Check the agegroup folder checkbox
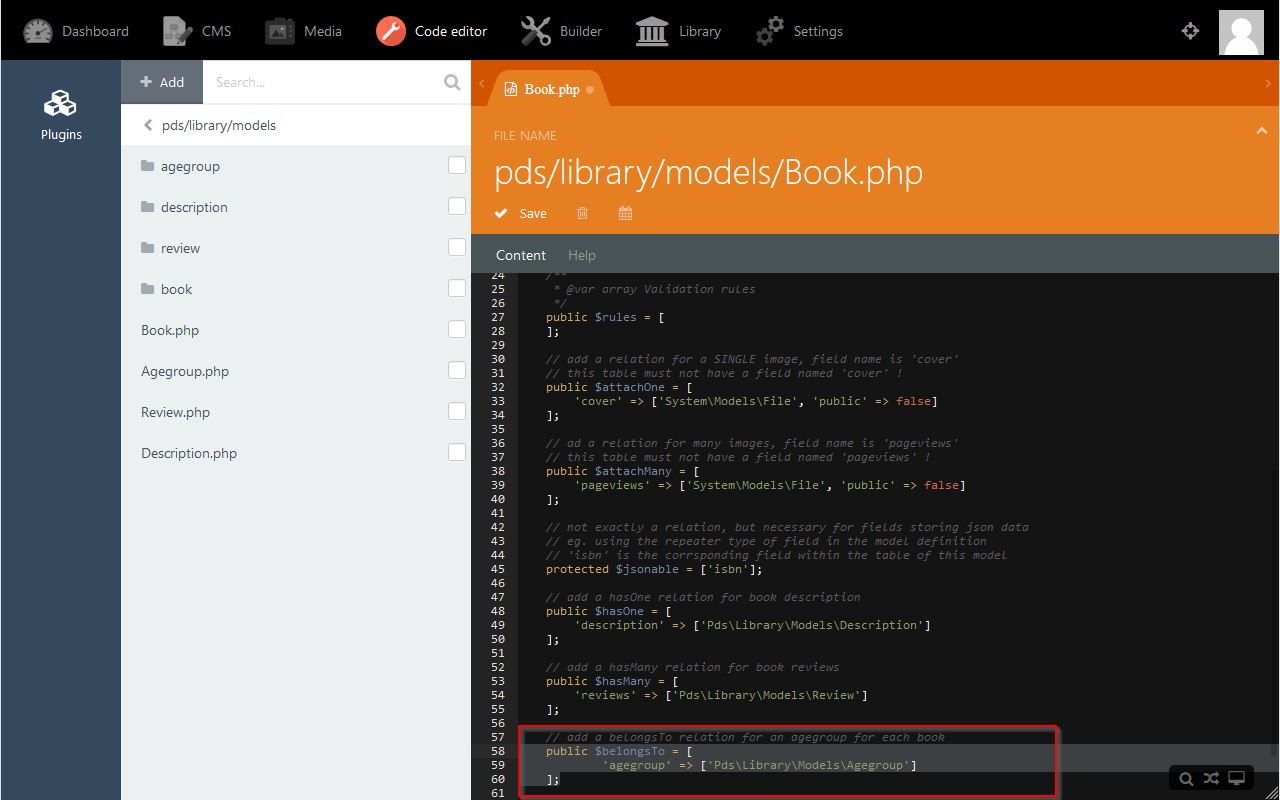Screen dimensions: 1280x800 tap(457, 166)
